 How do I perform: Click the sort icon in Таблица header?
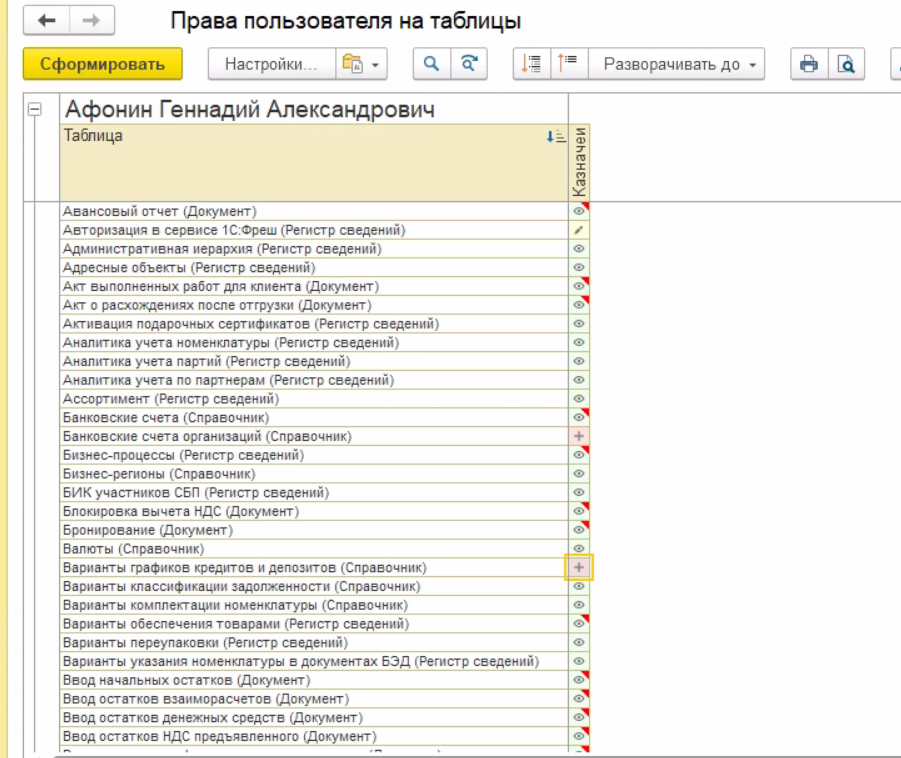coord(556,137)
